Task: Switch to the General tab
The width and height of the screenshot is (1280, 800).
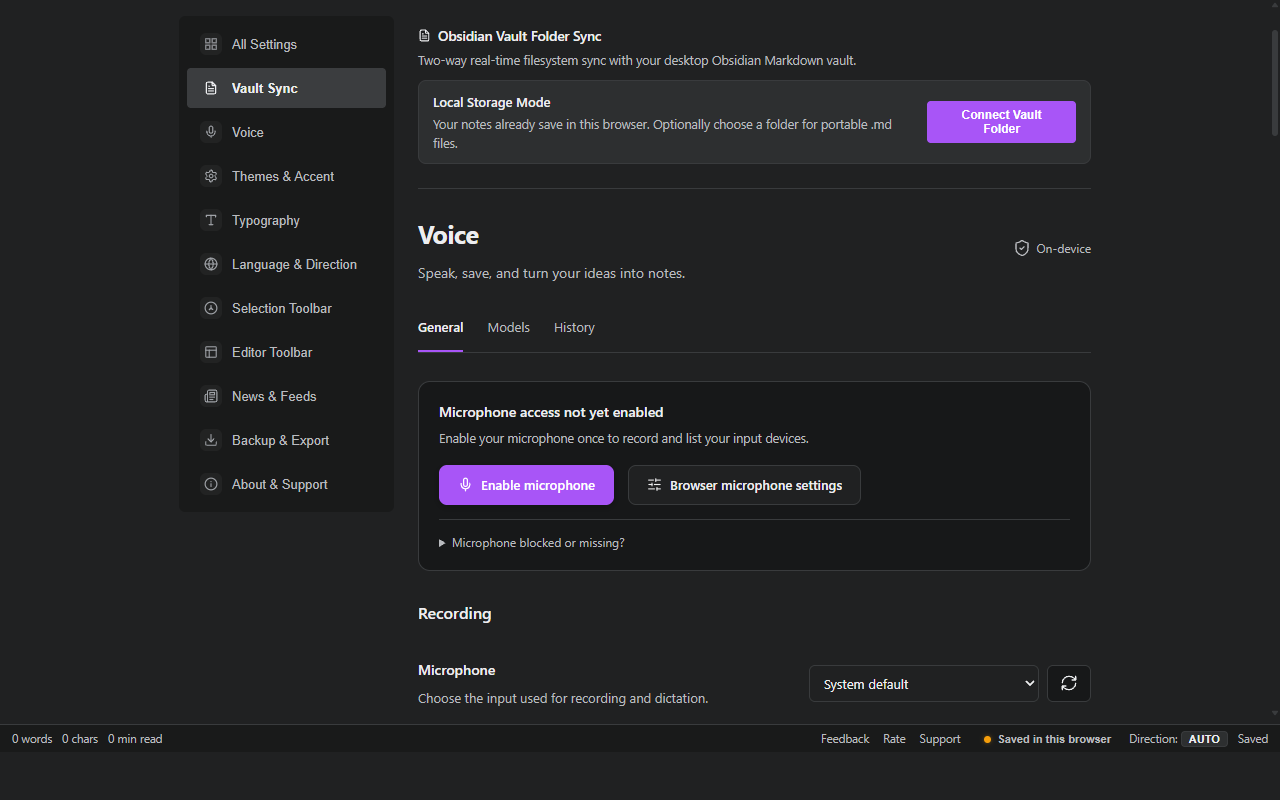Action: (x=440, y=327)
